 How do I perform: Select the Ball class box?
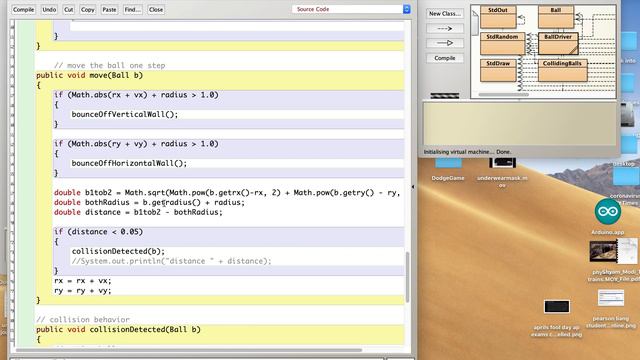pos(556,17)
